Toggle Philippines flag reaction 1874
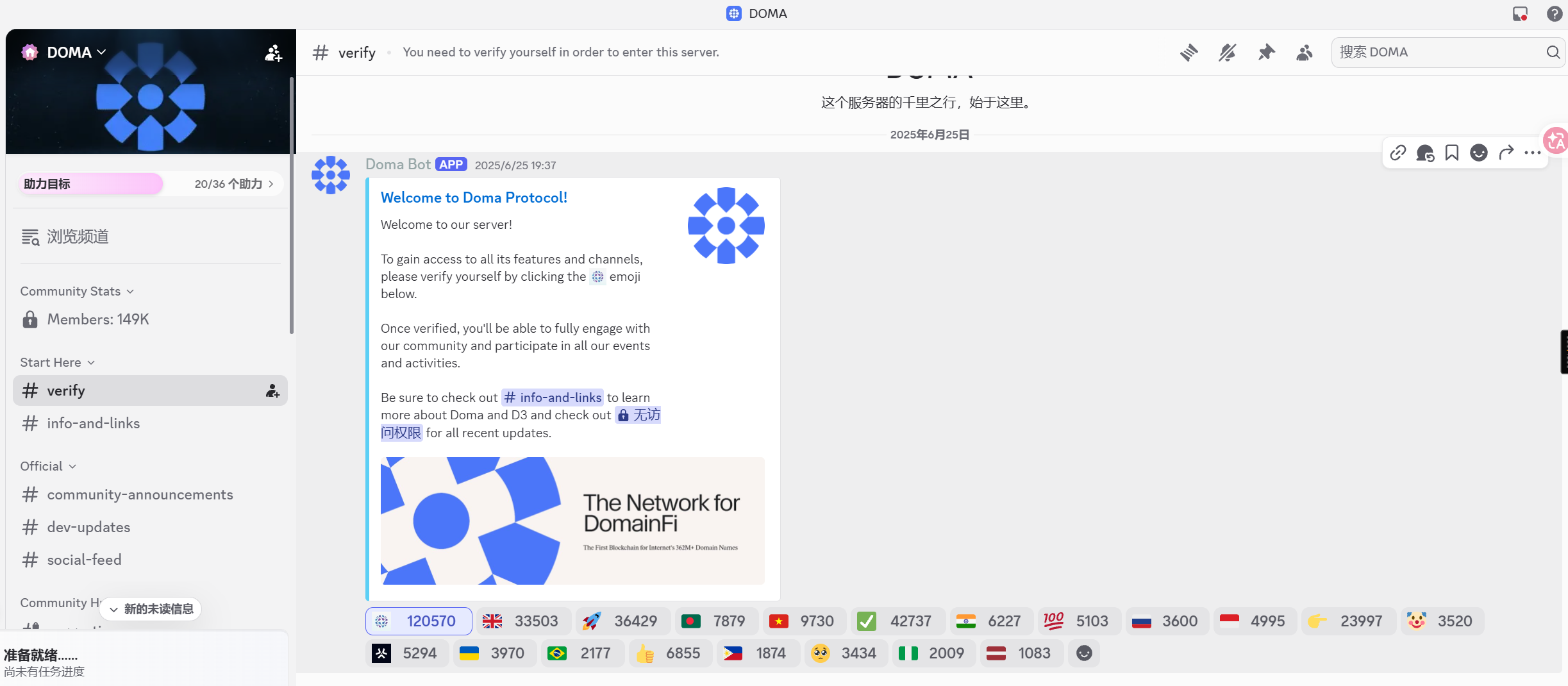Image resolution: width=1568 pixels, height=686 pixels. pos(758,653)
